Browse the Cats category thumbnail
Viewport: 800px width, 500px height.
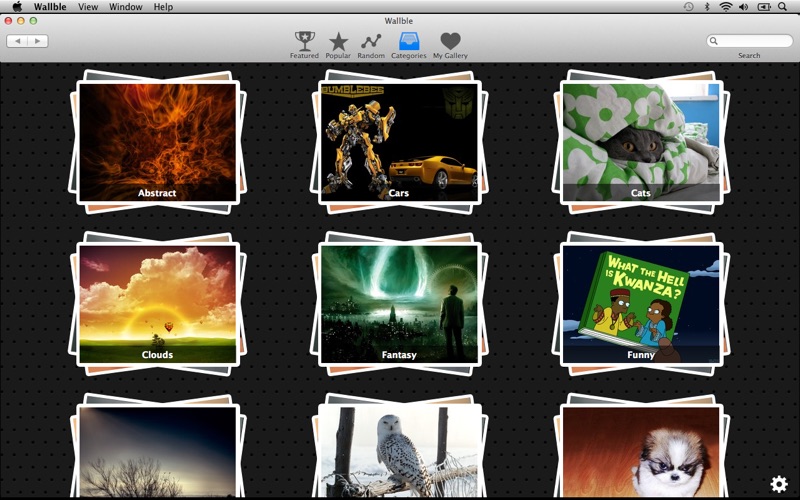[641, 141]
